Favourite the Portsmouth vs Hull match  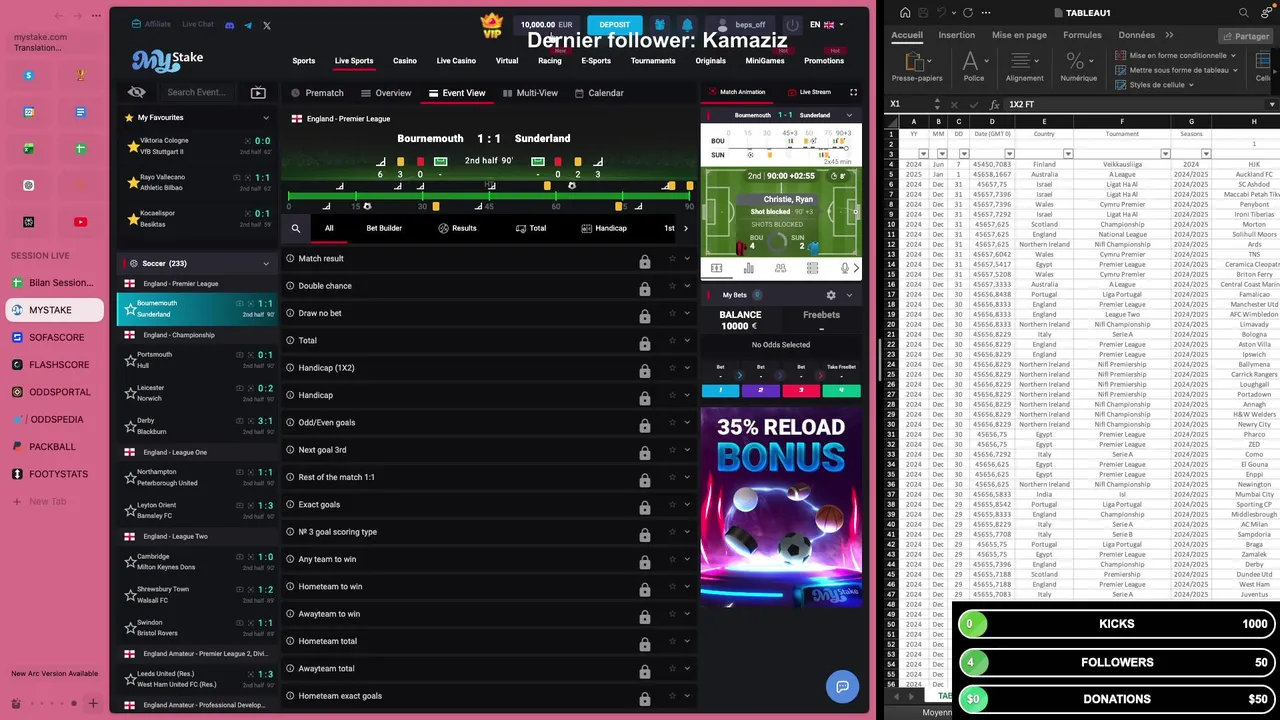(129, 360)
